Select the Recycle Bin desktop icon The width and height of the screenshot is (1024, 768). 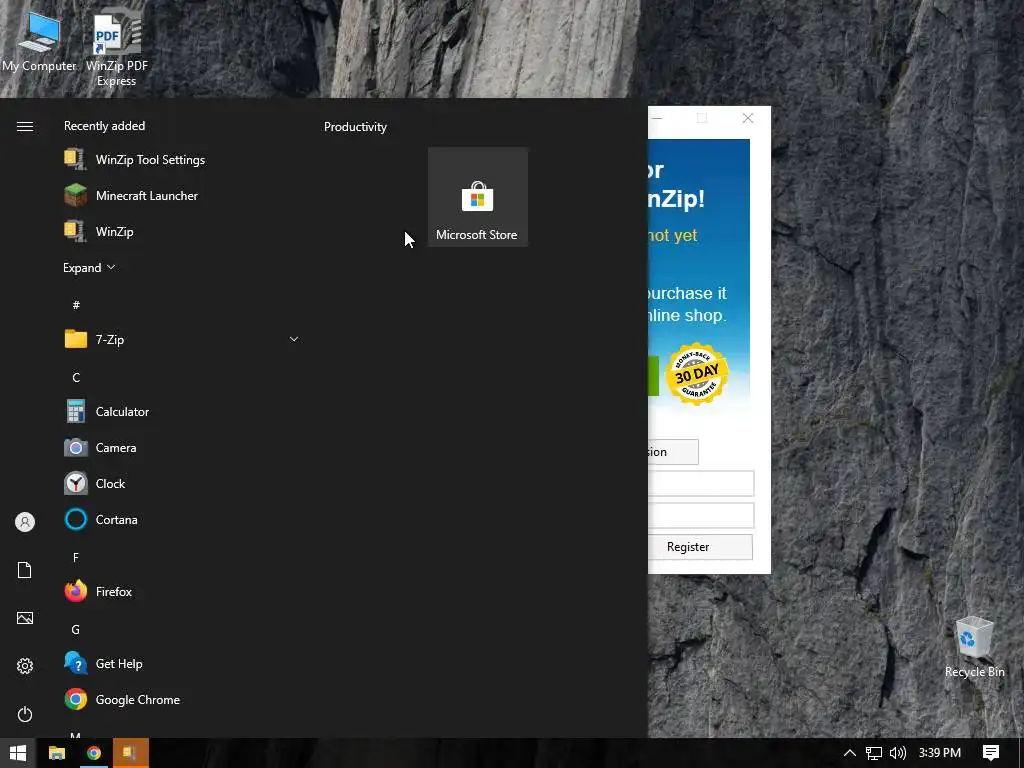pos(974,647)
